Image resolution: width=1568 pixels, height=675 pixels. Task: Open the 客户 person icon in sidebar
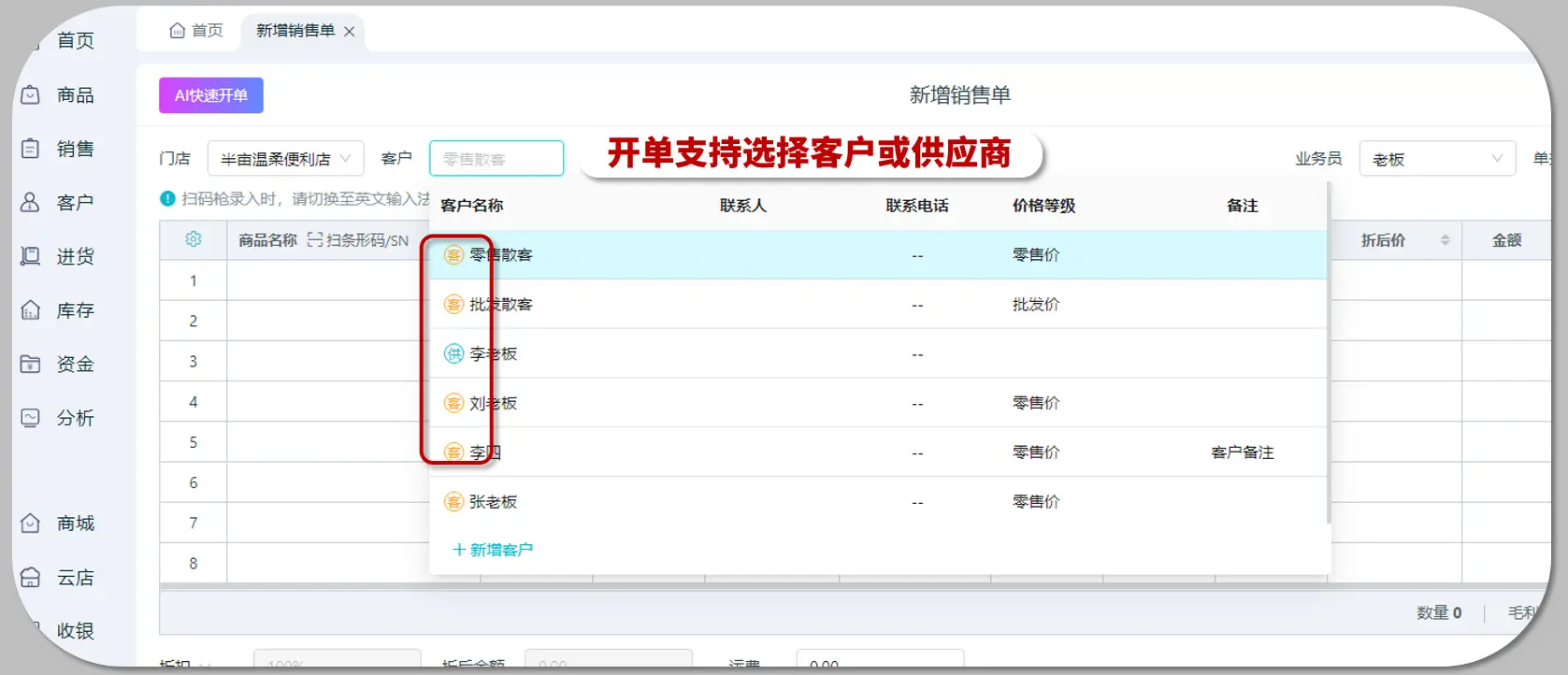(x=31, y=202)
